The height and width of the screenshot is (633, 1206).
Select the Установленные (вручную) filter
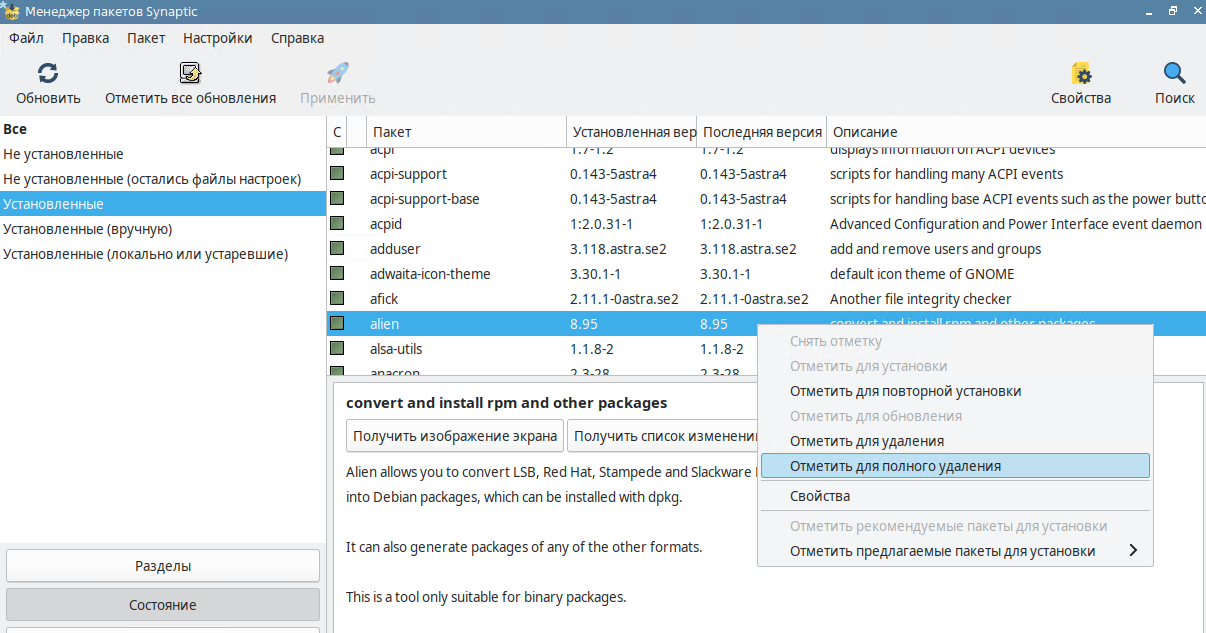click(x=163, y=229)
